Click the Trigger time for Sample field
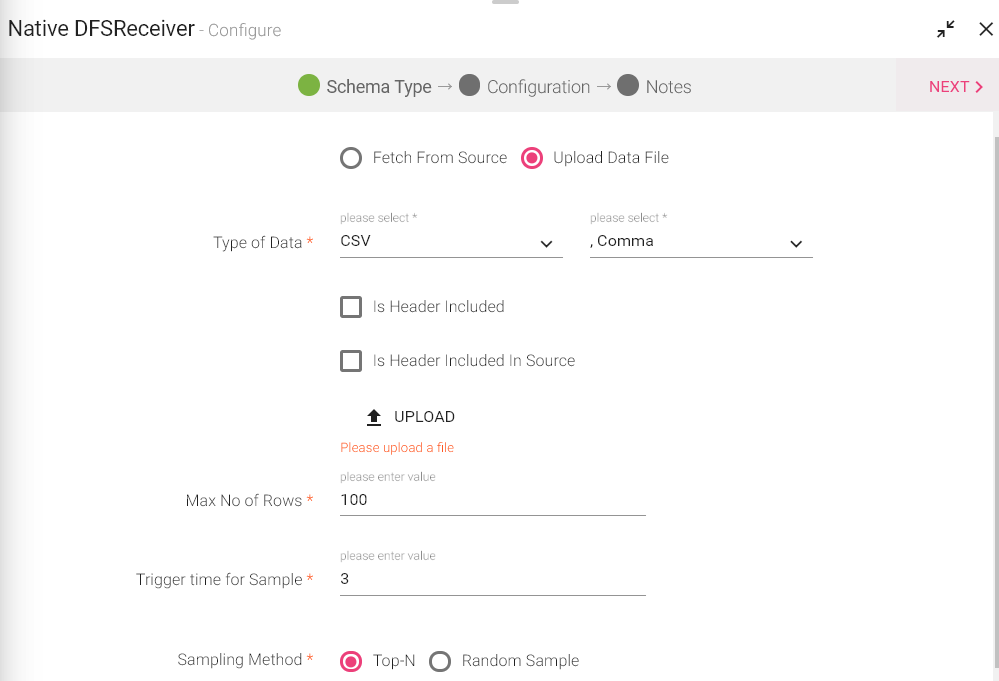999x681 pixels. 492,580
